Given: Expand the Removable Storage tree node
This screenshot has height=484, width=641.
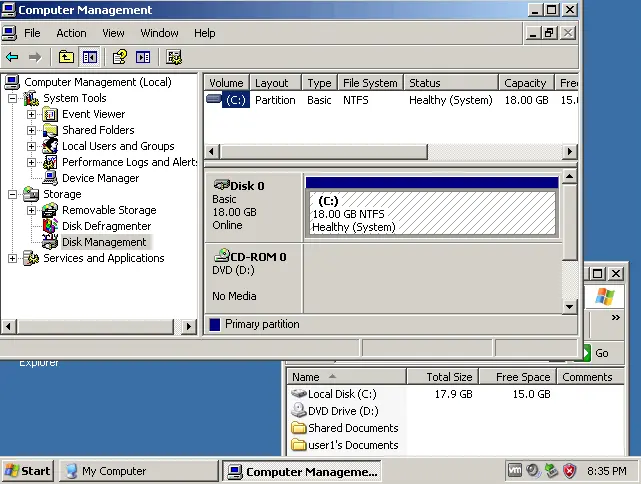Looking at the screenshot, I should [31, 210].
